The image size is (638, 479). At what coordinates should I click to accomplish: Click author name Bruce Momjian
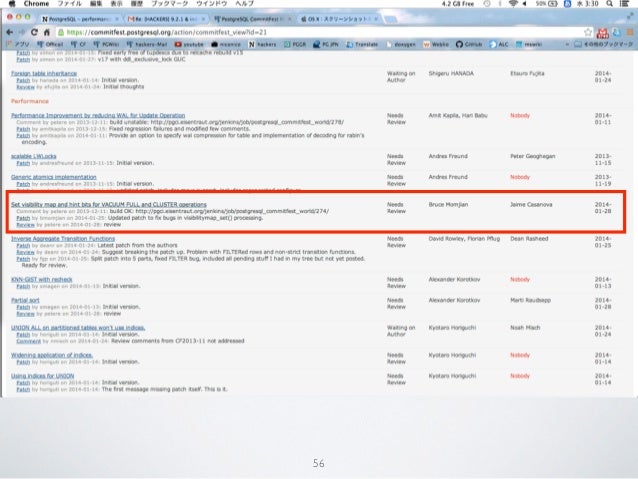tap(448, 204)
